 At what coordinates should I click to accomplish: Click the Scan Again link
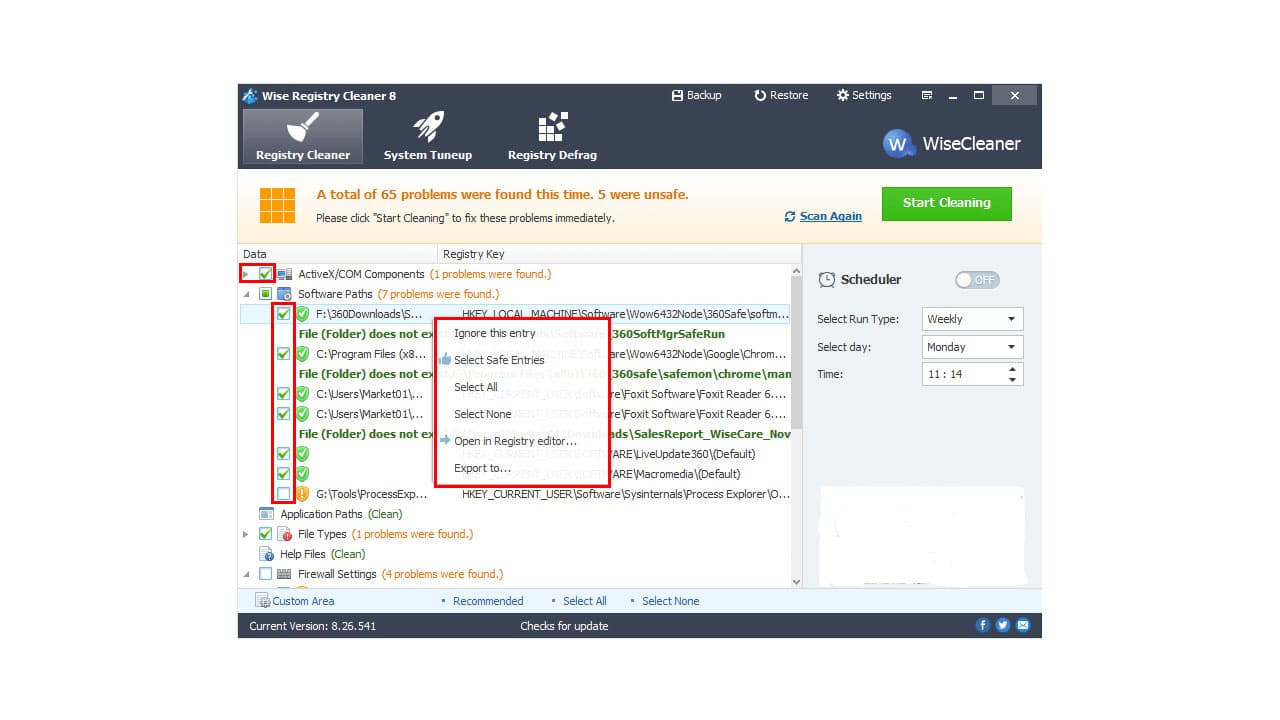[x=828, y=216]
